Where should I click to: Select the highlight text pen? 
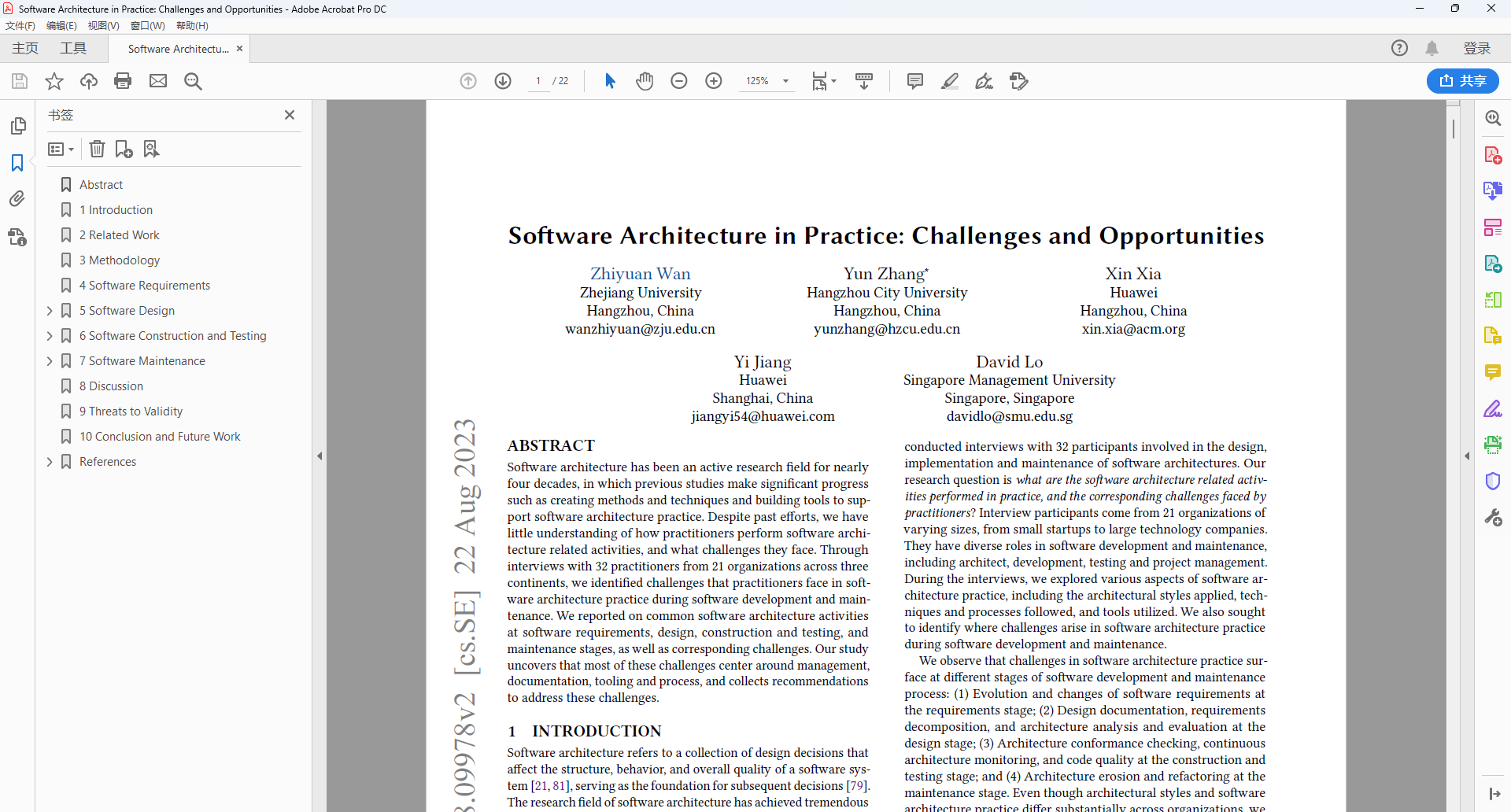click(950, 81)
